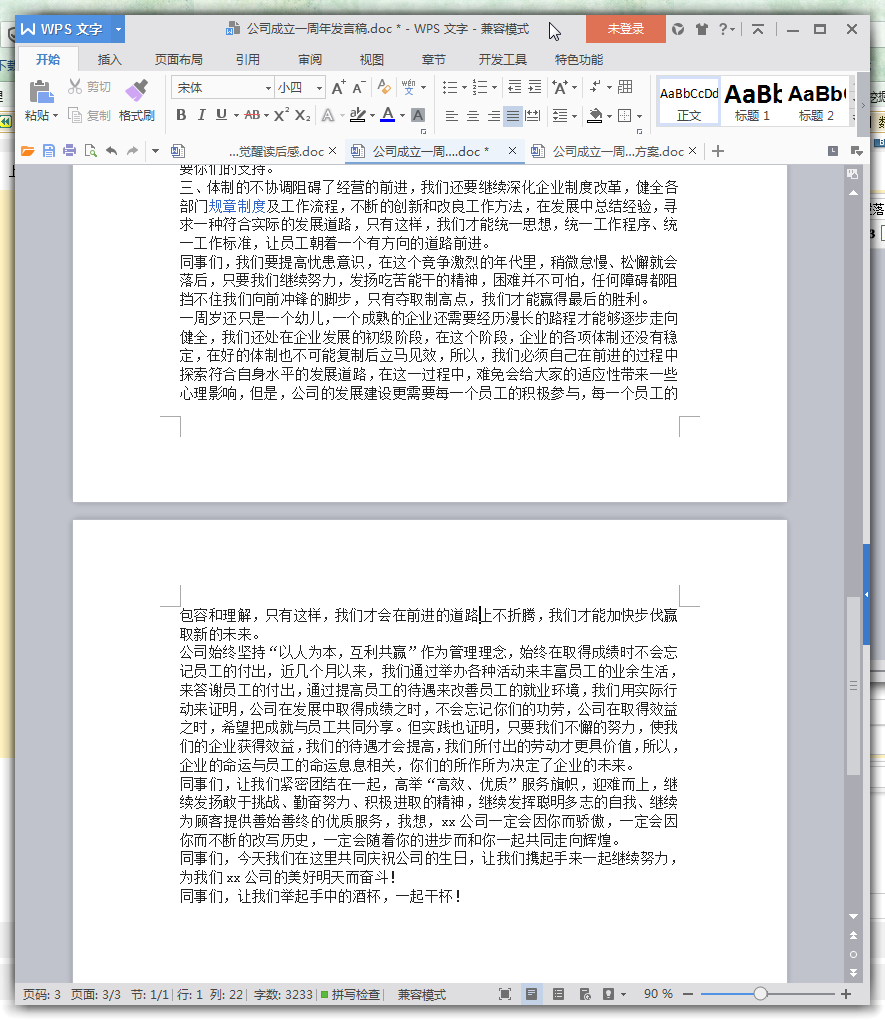Click the redo arrow icon

tap(132, 151)
